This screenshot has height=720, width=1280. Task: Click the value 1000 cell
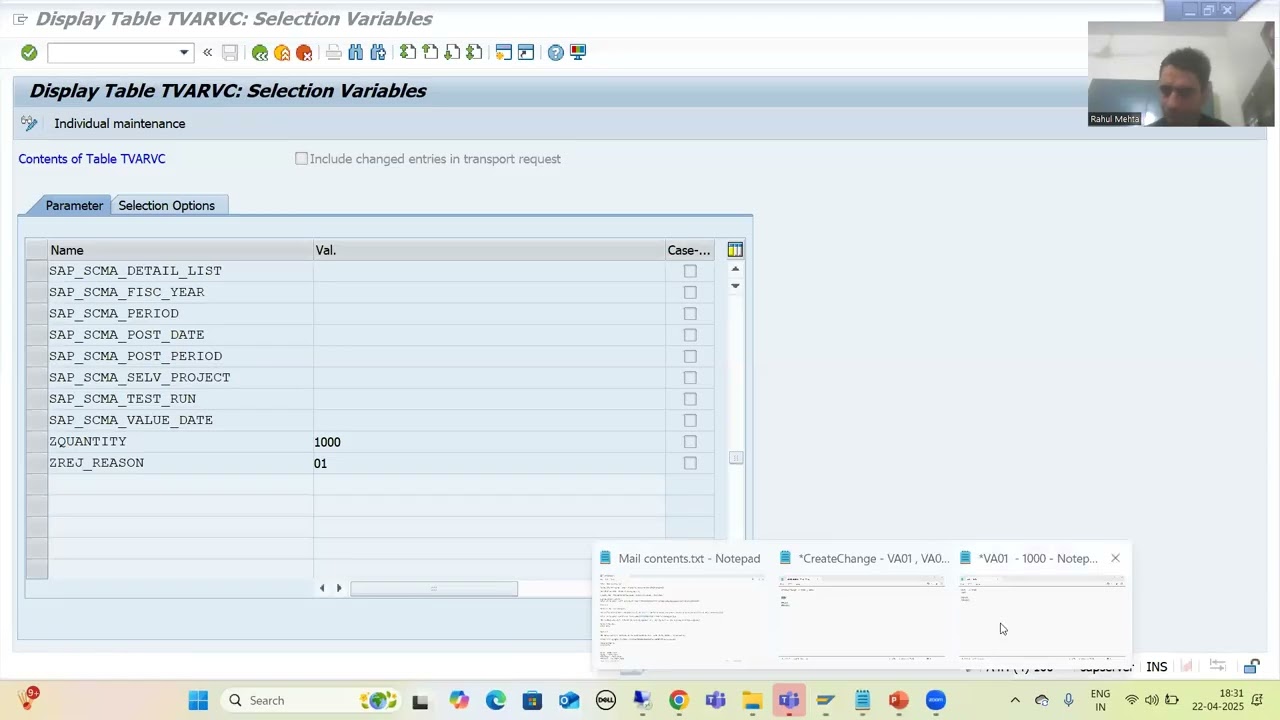point(489,442)
